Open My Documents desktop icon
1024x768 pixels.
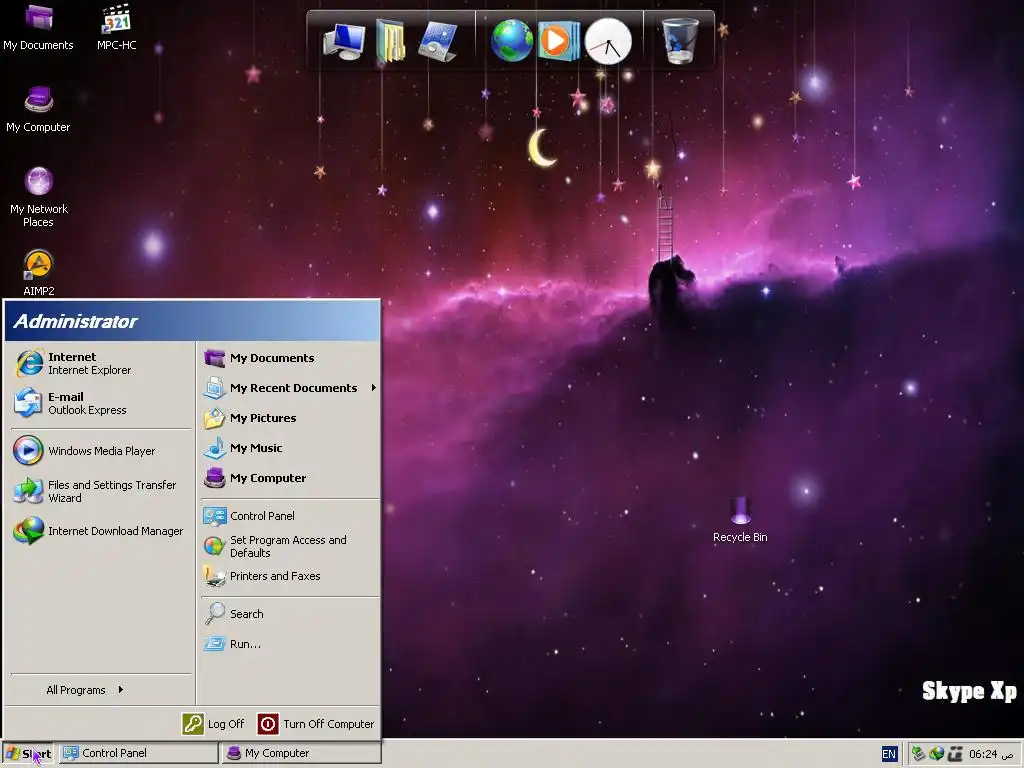click(38, 27)
